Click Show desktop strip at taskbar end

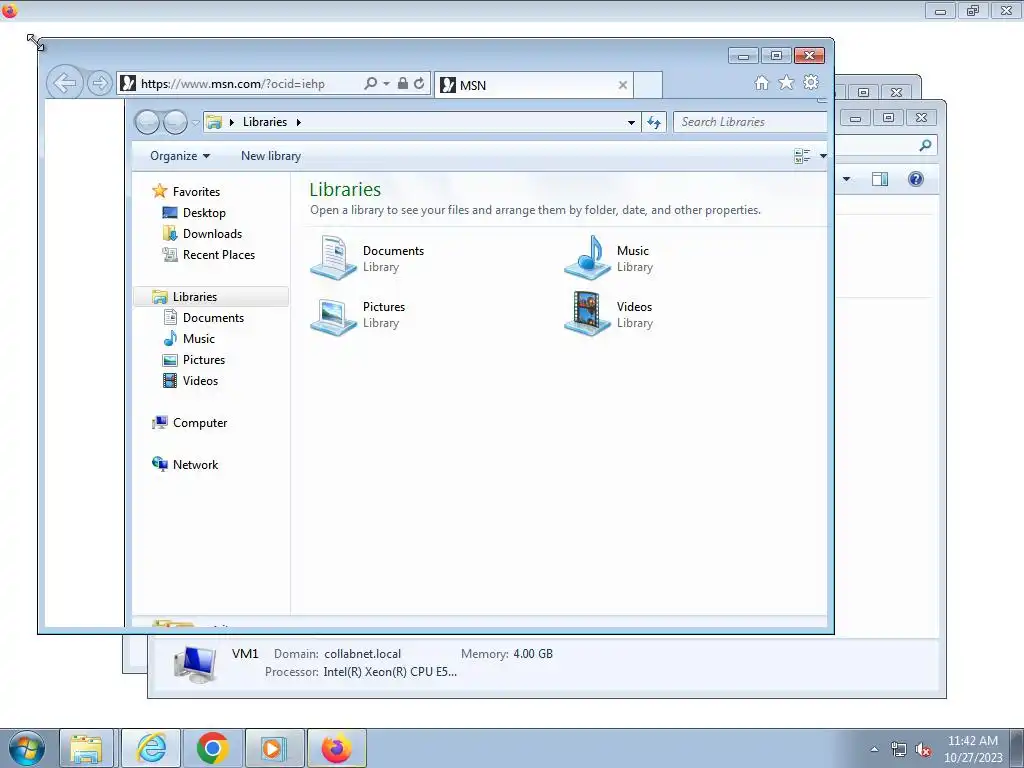coord(1017,748)
